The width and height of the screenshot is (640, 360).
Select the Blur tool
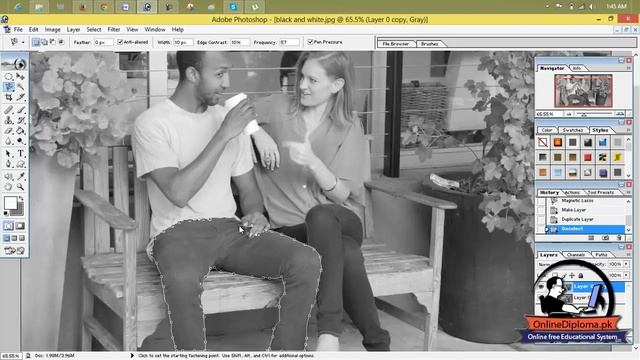pos(9,141)
